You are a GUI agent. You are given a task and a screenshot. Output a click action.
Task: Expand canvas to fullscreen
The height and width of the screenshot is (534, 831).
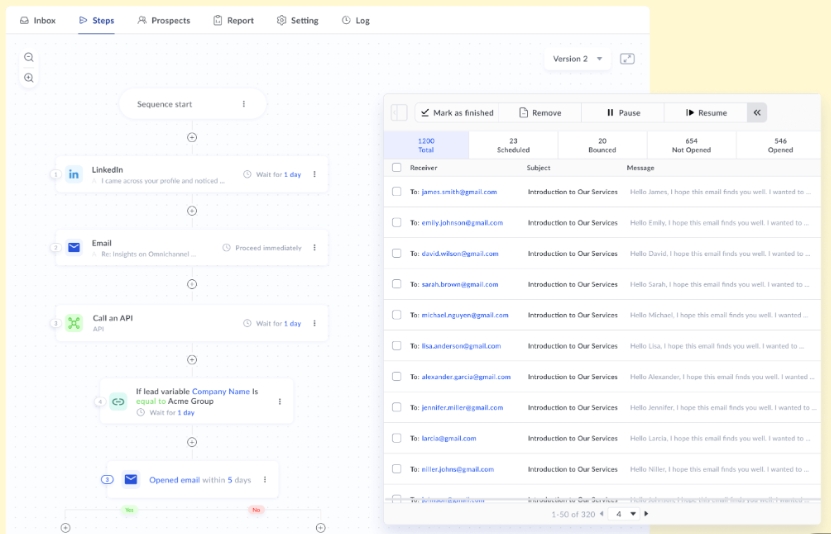pyautogui.click(x=627, y=59)
